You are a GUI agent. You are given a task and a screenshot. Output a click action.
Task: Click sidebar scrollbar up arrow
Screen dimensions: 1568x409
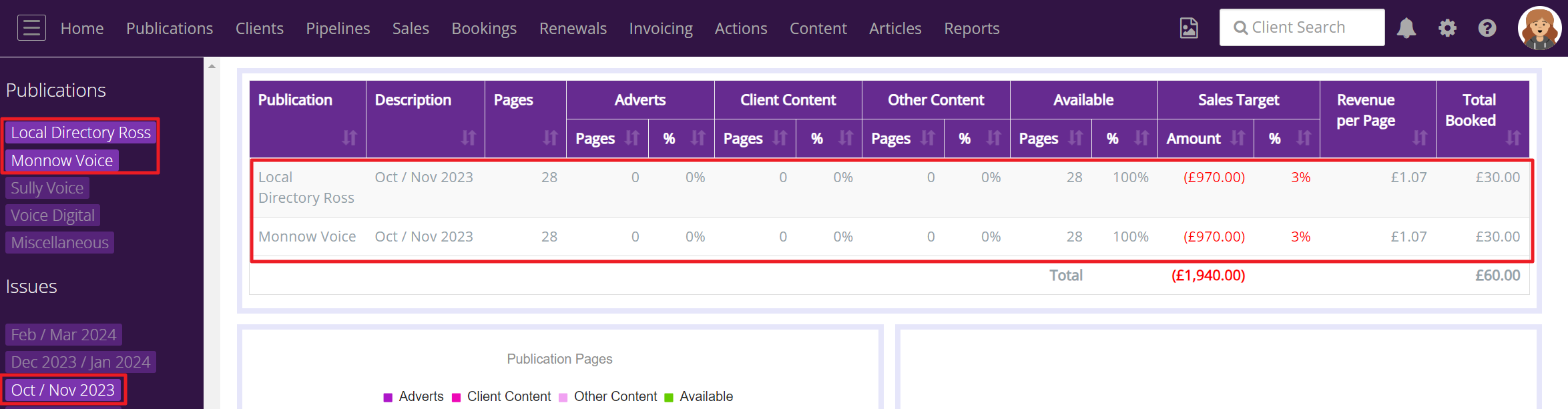point(212,66)
